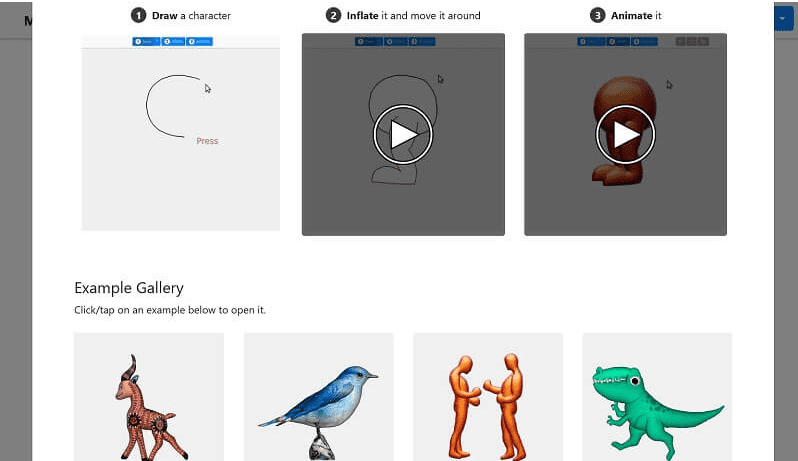
Task: Expand the blue dropdown arrow behind dialog
Action: 783,19
